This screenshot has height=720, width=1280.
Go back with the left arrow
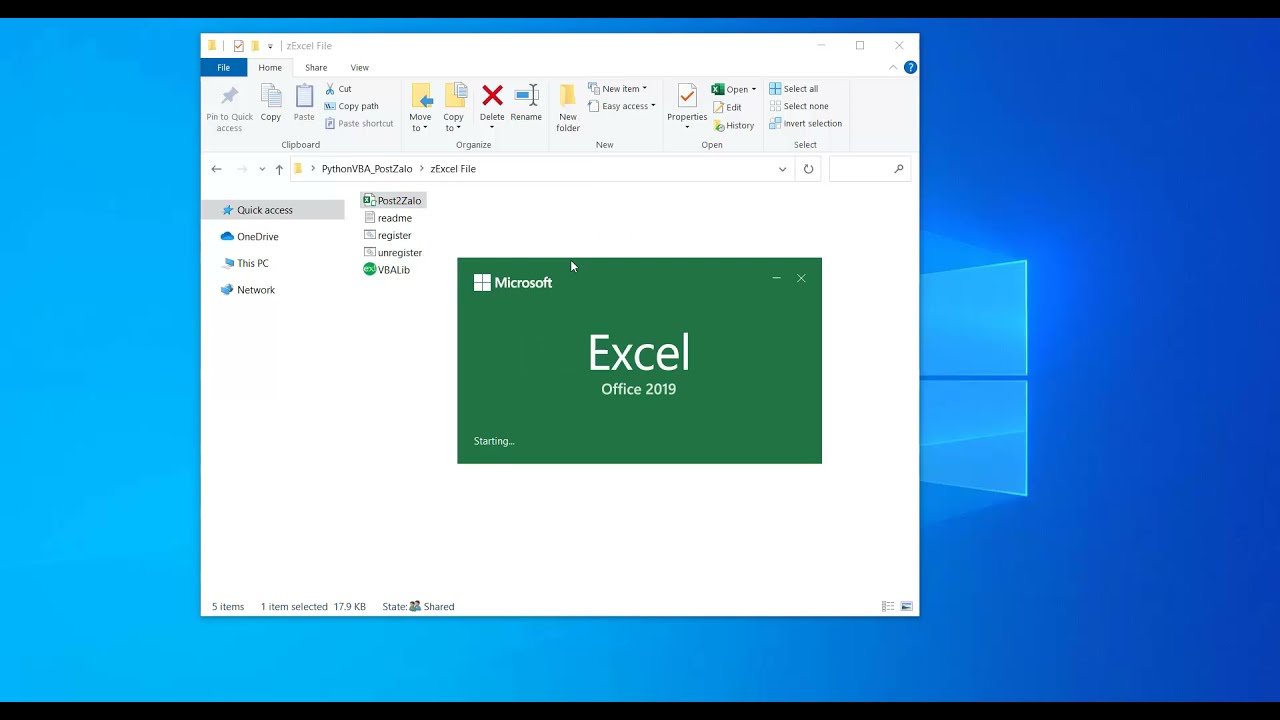pos(216,169)
